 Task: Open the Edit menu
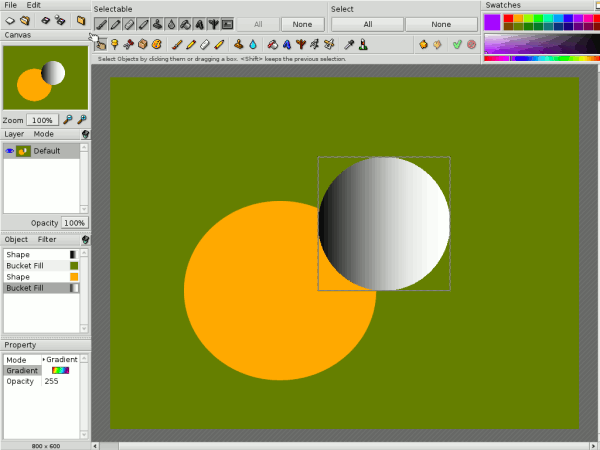[33, 5]
